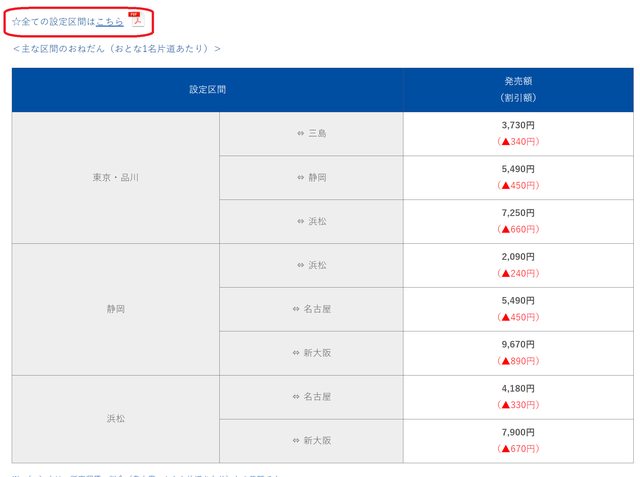Click the 主な区間のおねだん caption text
The height and width of the screenshot is (477, 640).
click(x=117, y=48)
